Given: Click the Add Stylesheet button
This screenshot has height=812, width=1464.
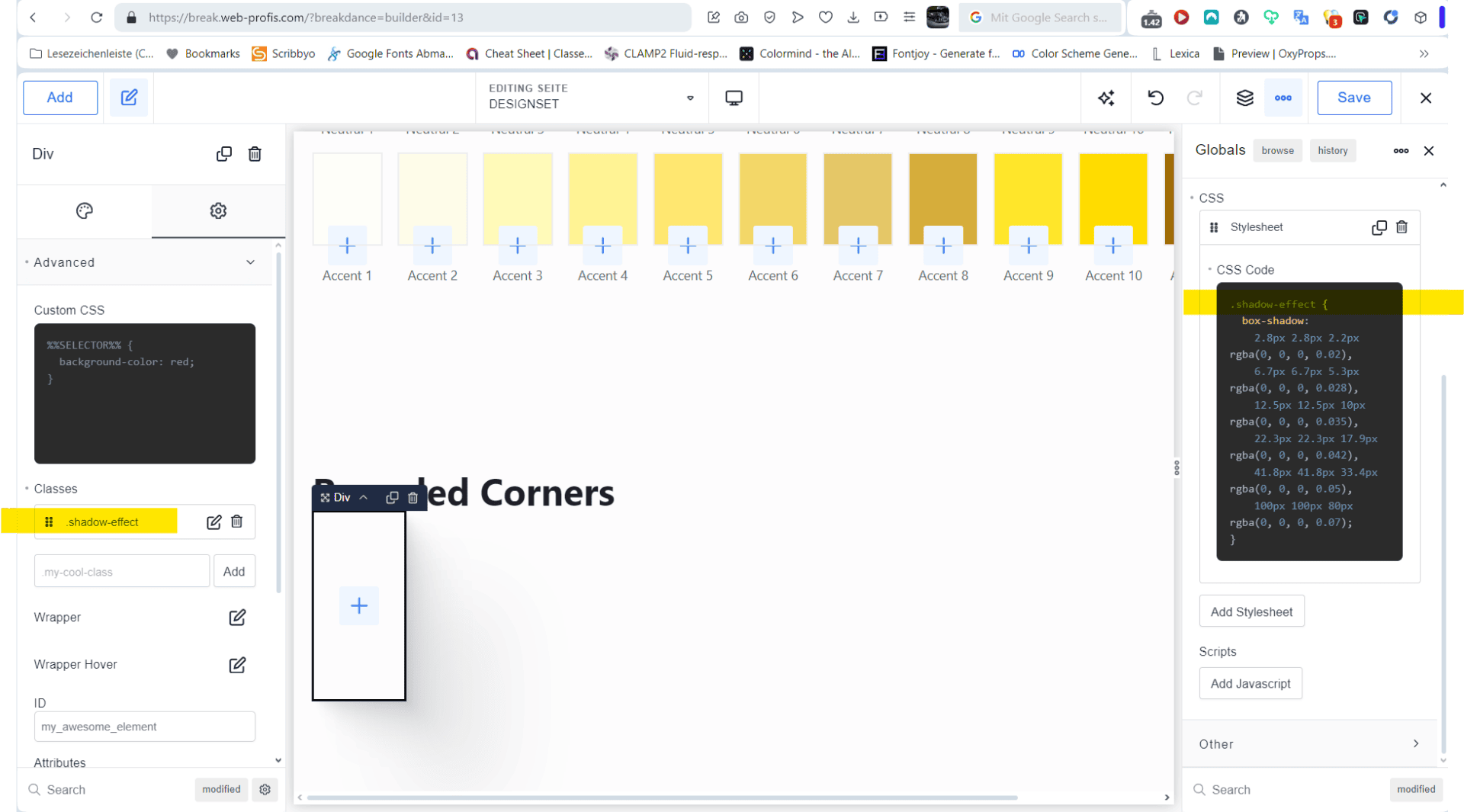Looking at the screenshot, I should 1251,611.
